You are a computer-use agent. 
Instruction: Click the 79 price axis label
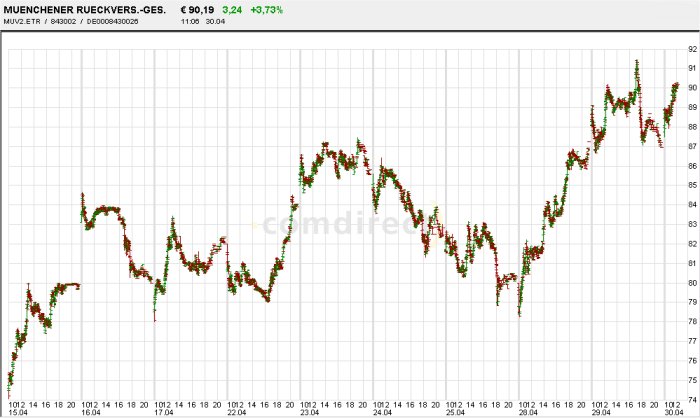click(692, 302)
